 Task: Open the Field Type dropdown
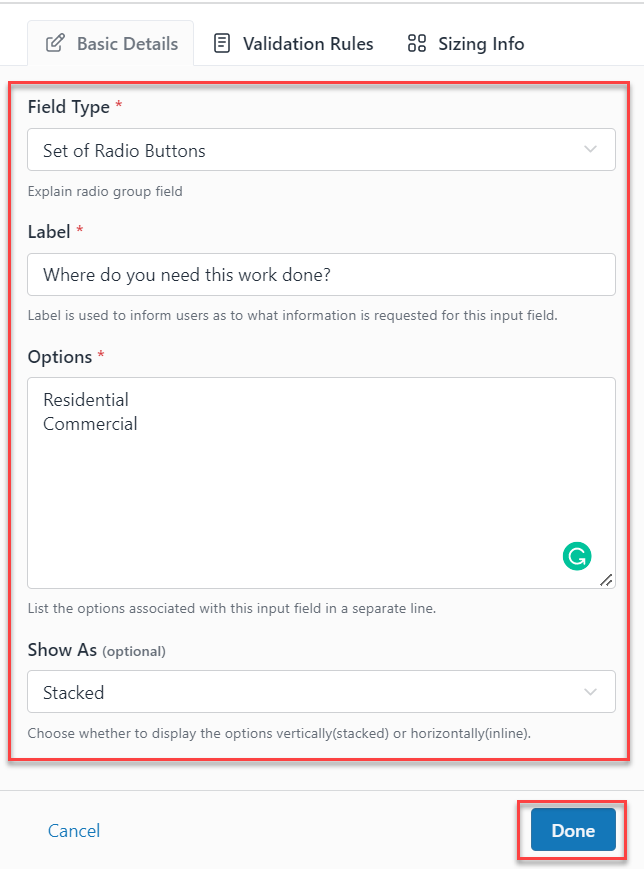[320, 150]
